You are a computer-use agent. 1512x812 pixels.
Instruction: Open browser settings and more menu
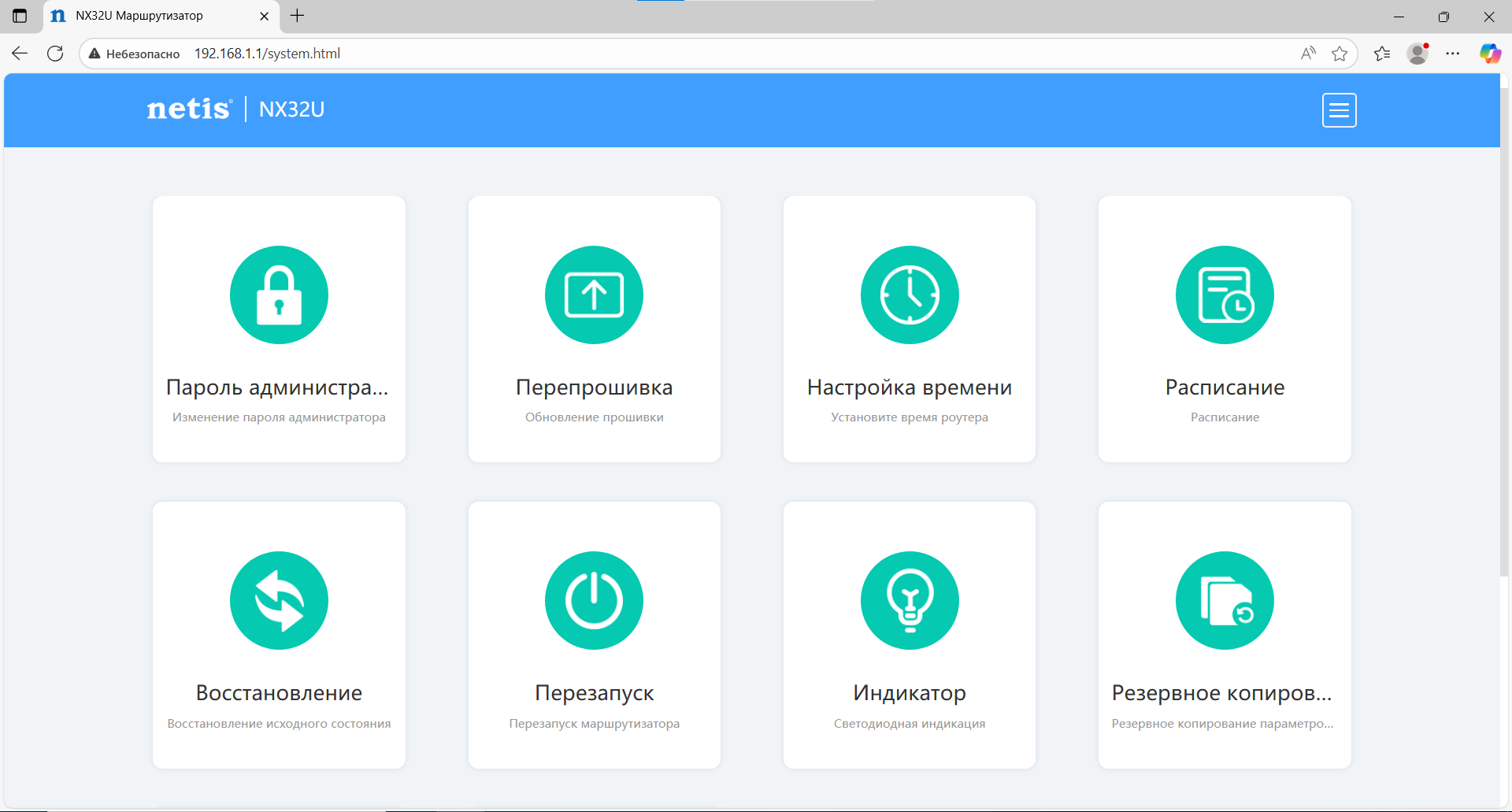tap(1453, 54)
